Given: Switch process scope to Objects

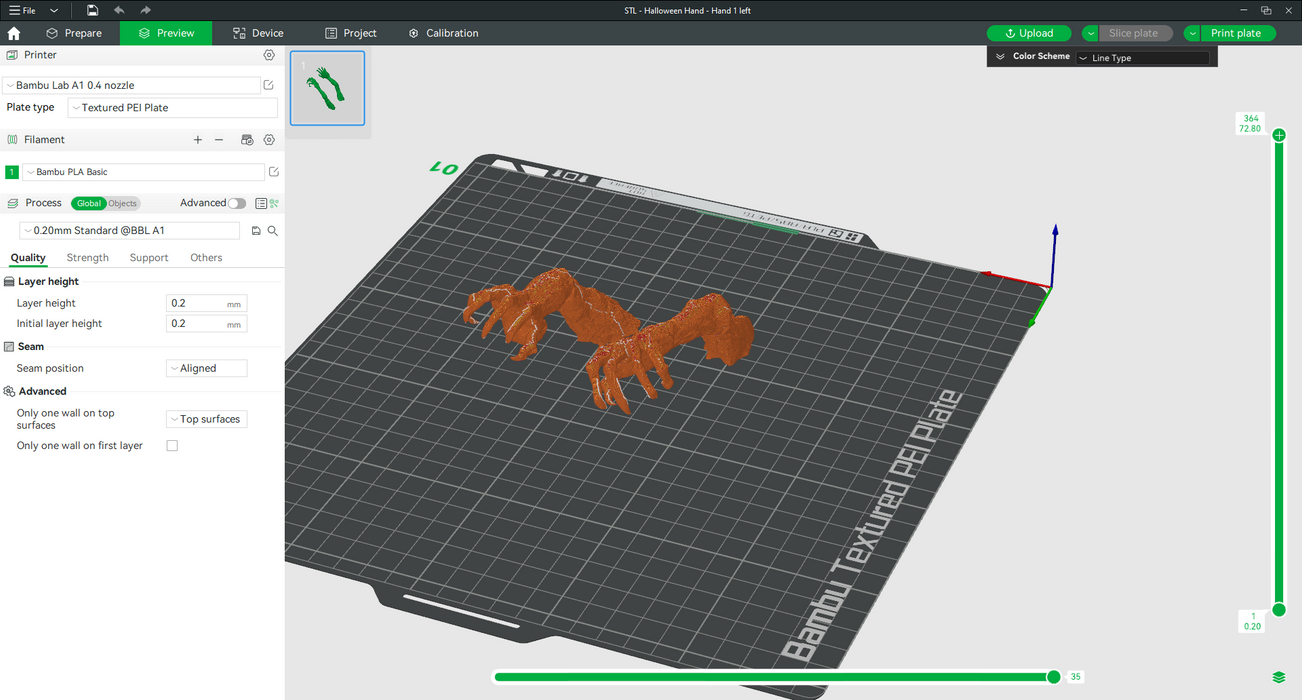Looking at the screenshot, I should [x=122, y=203].
